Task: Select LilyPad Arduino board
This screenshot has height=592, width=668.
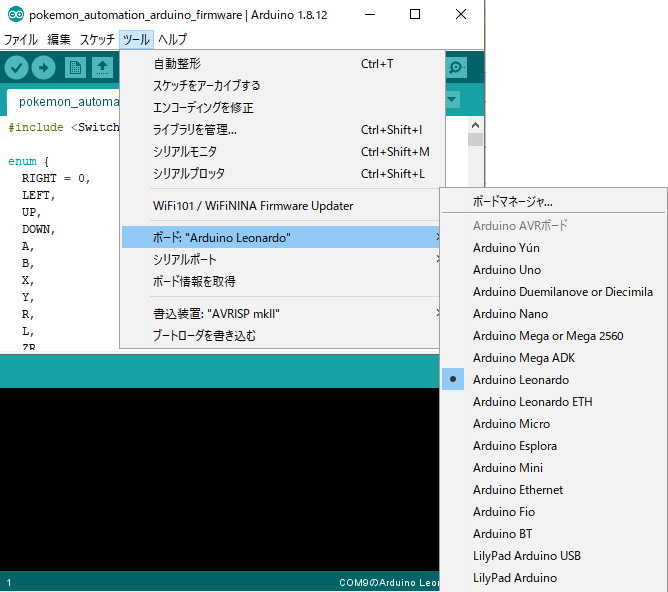Action: point(554,578)
